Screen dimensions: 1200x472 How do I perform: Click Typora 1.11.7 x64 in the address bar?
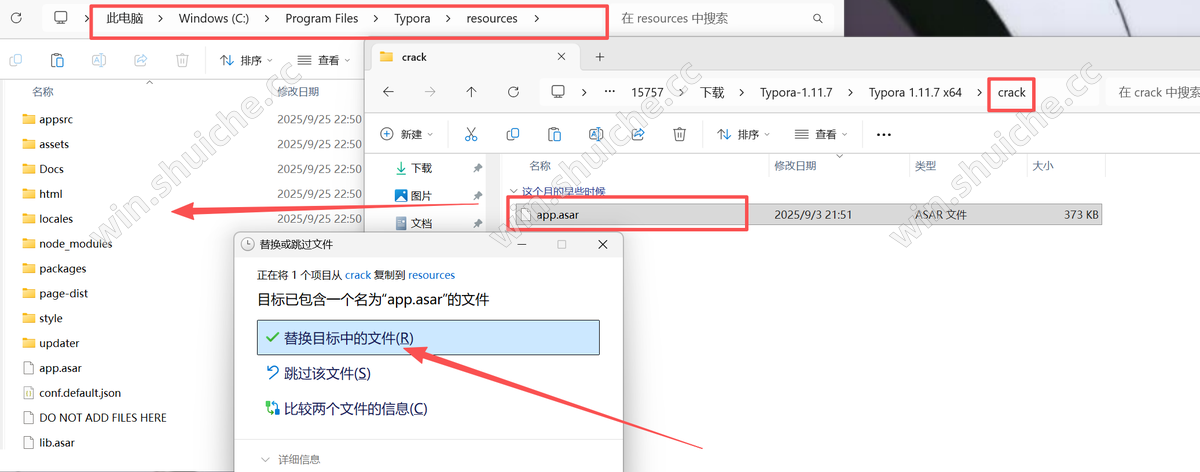point(915,92)
